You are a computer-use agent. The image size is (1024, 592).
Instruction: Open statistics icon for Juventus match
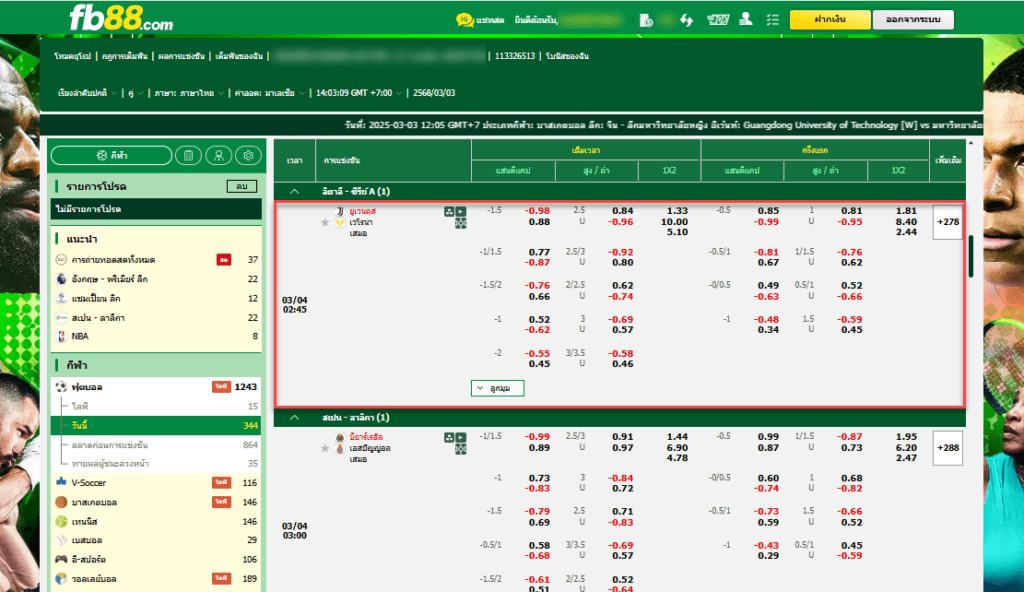[x=449, y=212]
